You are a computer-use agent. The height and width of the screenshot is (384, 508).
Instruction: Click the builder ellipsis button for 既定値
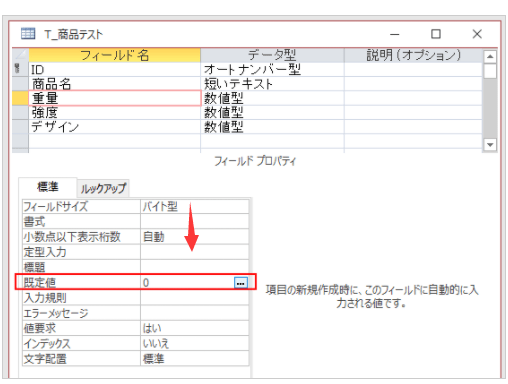coord(241,283)
